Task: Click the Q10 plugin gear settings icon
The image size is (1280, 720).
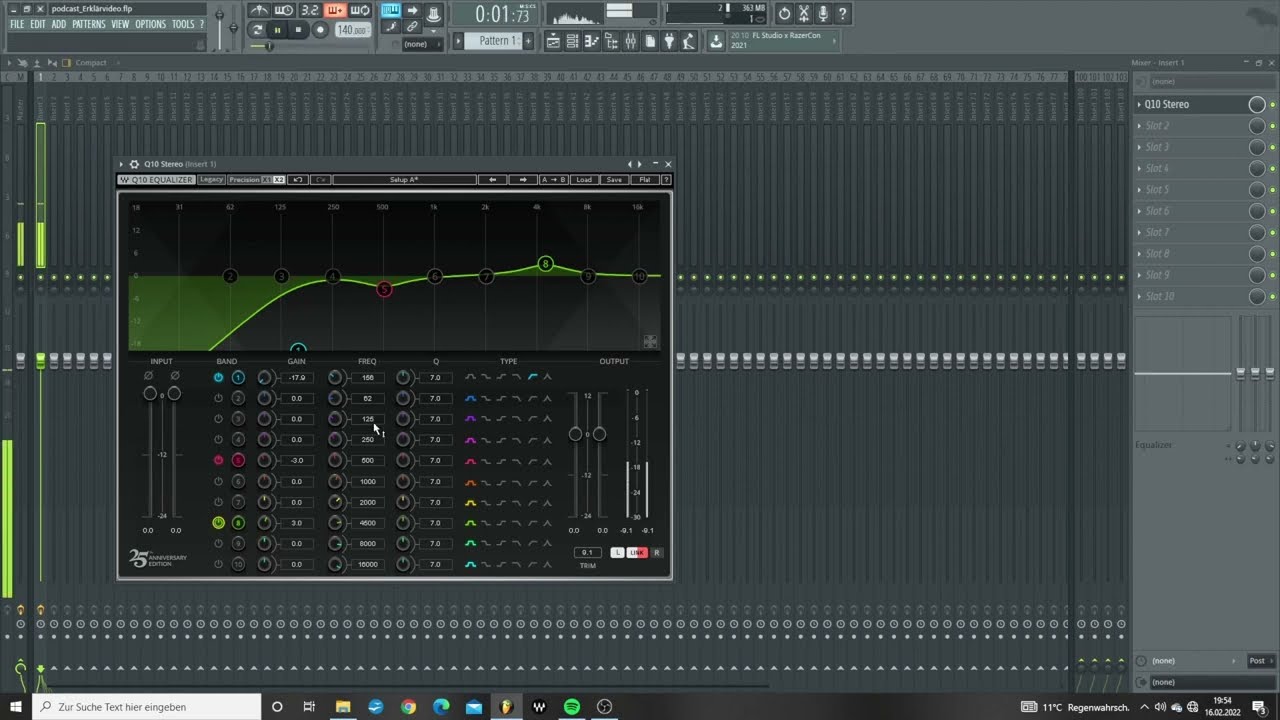Action: pyautogui.click(x=135, y=164)
